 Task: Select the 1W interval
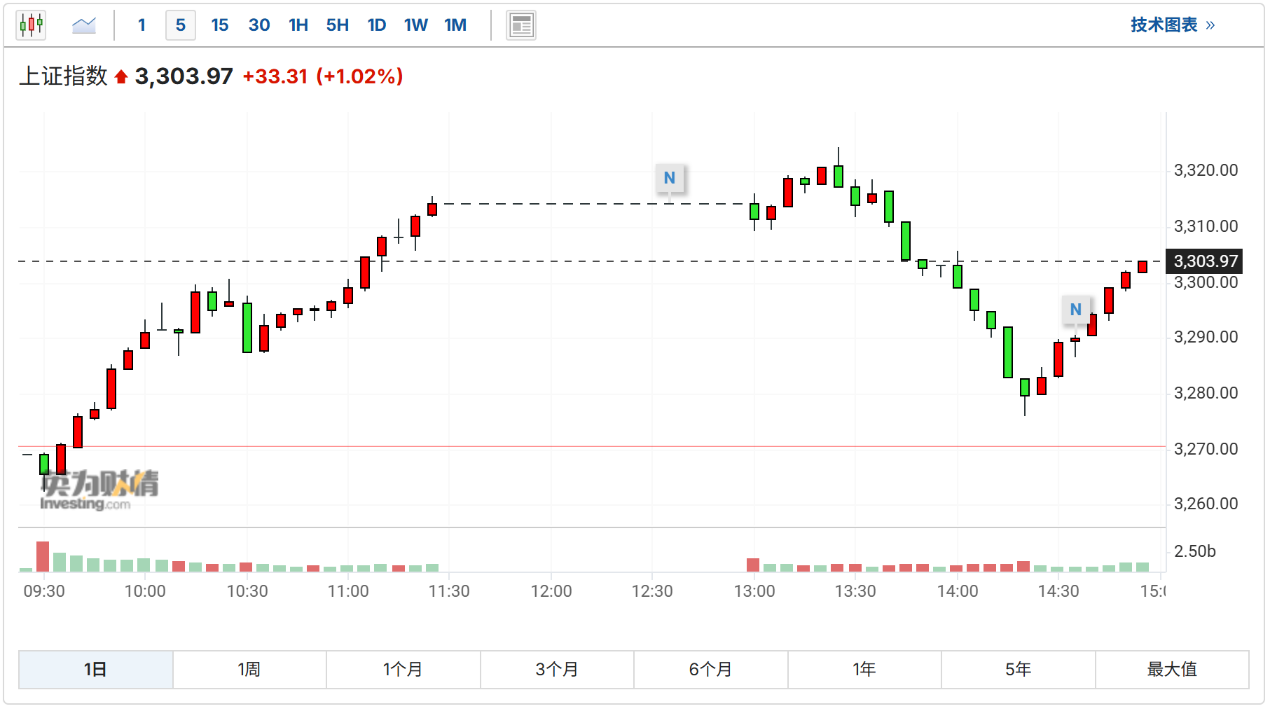(416, 25)
